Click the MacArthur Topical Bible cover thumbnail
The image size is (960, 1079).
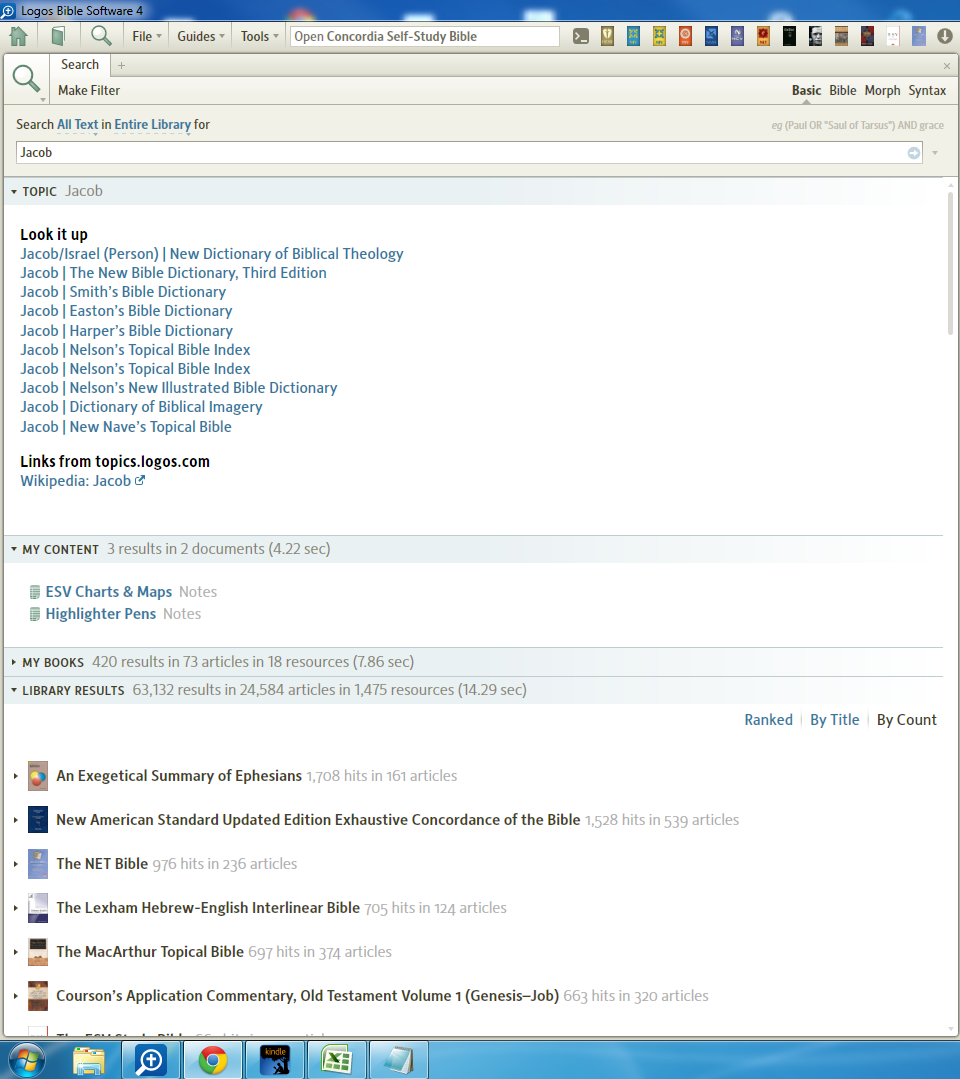pos(38,952)
